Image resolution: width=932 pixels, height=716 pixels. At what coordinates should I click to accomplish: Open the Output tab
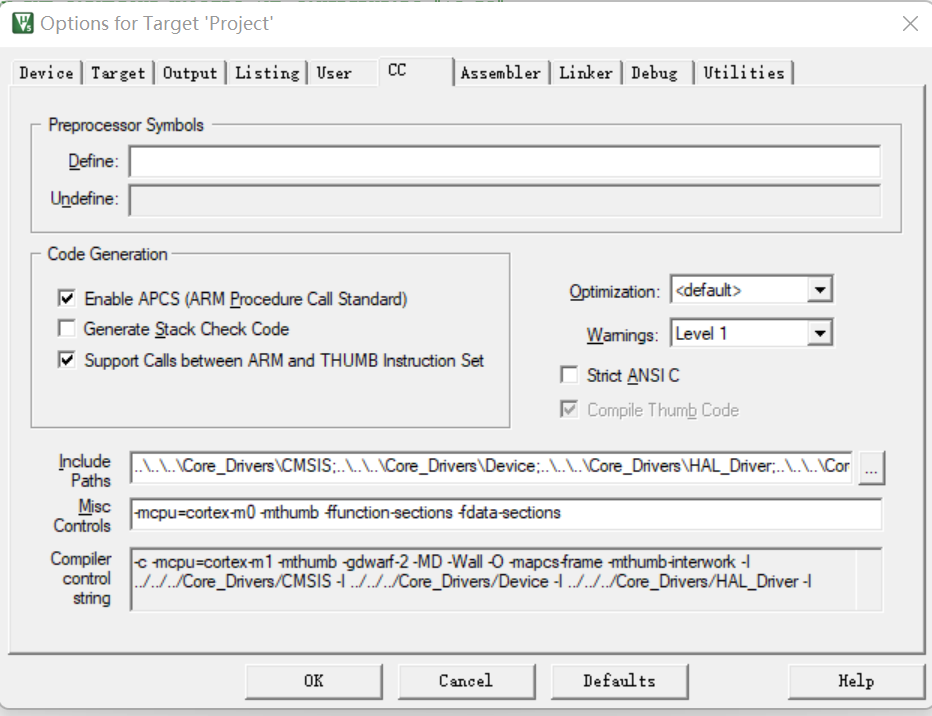[x=190, y=73]
